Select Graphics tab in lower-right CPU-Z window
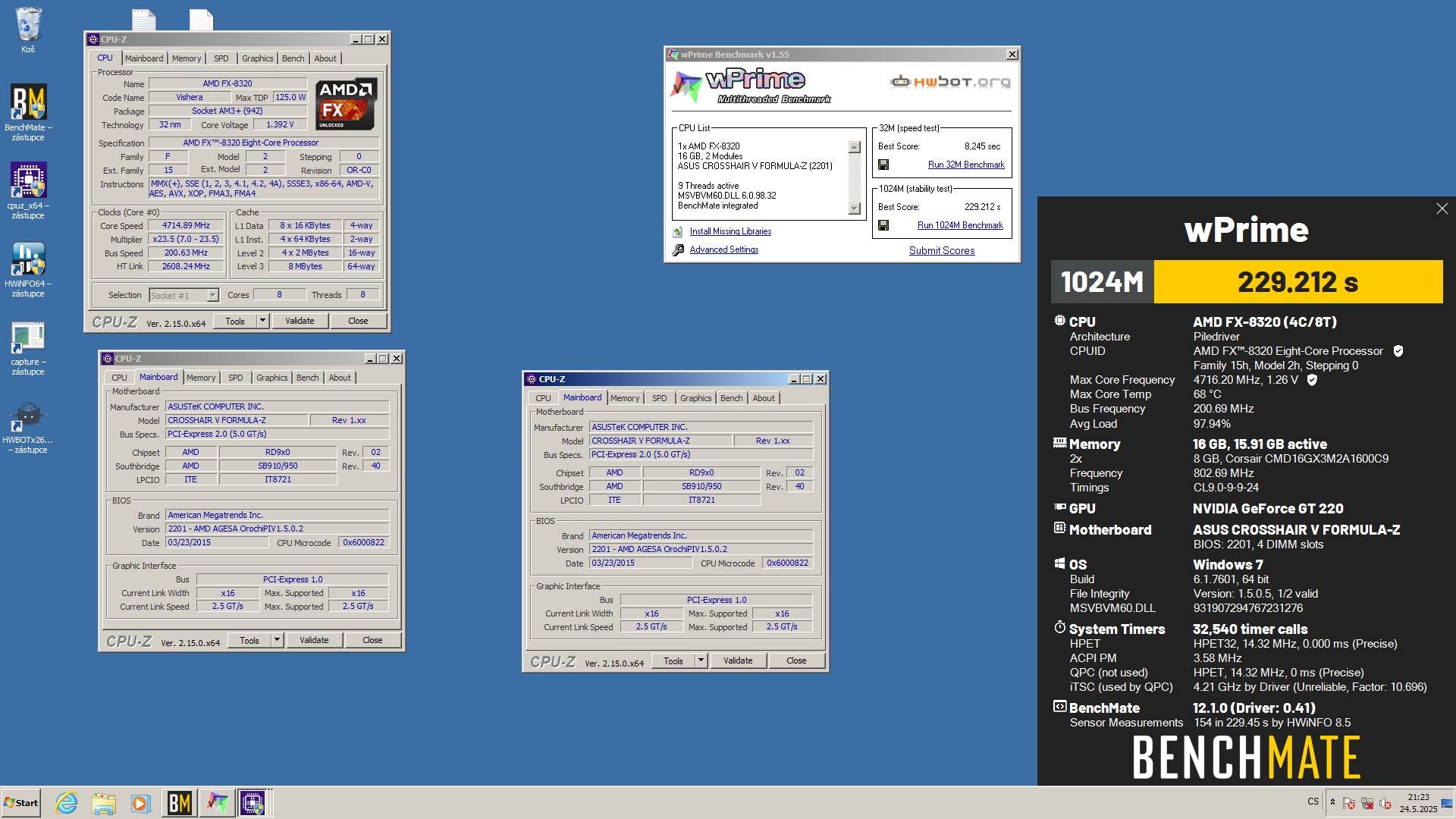 pyautogui.click(x=695, y=398)
